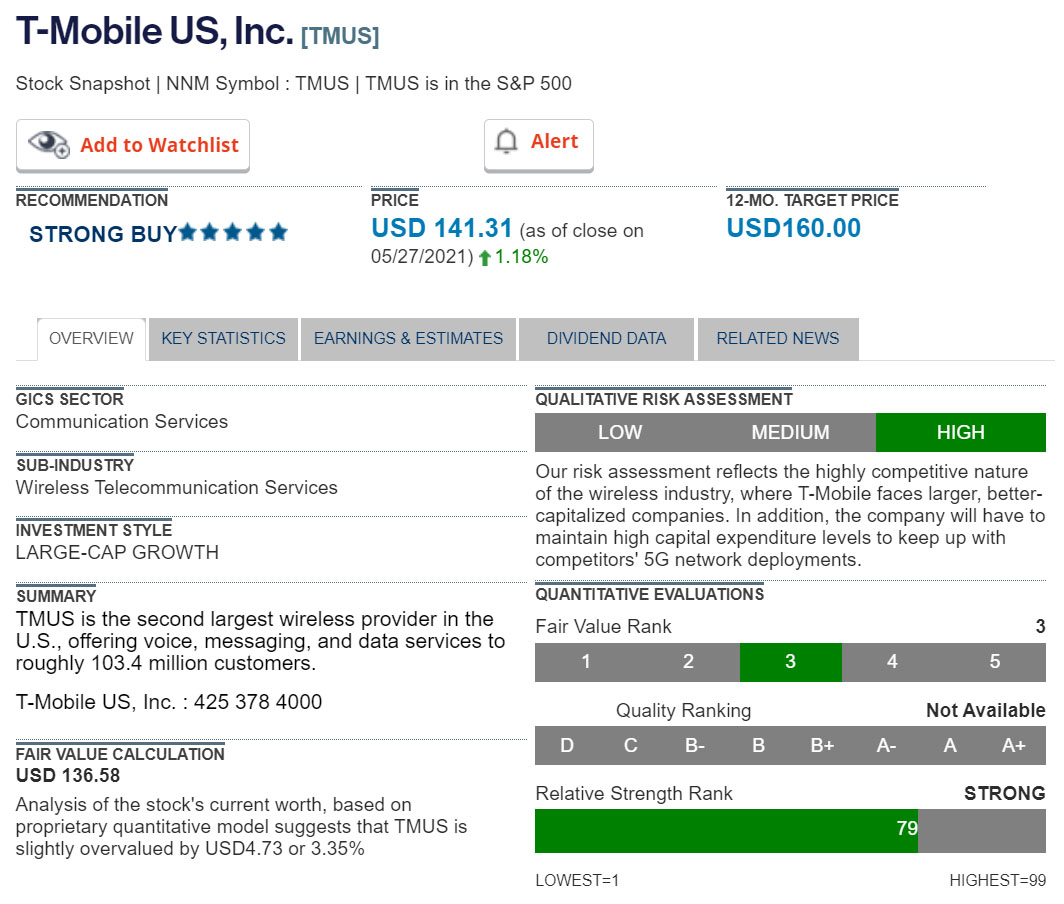Open the Dividend Data tab
The image size is (1064, 904).
tap(606, 338)
